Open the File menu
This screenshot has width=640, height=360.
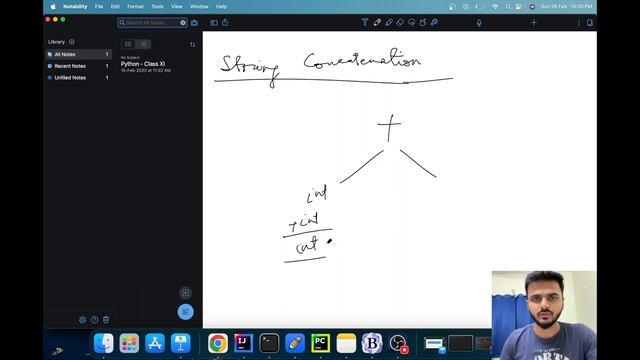(x=99, y=7)
